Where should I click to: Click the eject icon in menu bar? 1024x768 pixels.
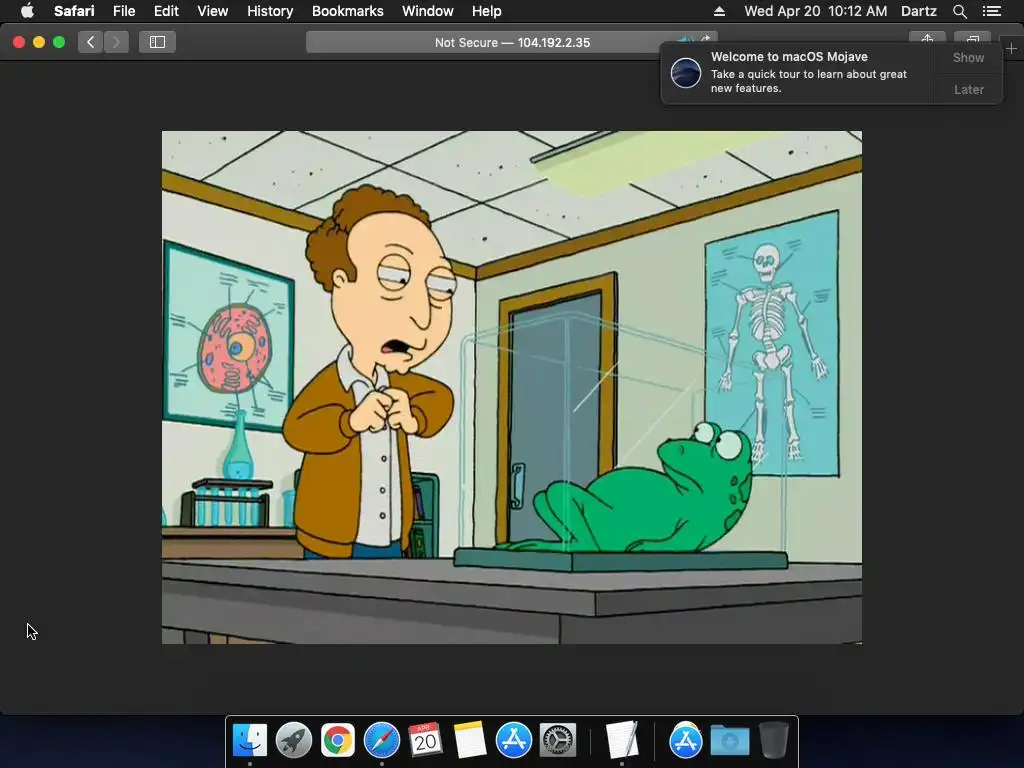(719, 11)
